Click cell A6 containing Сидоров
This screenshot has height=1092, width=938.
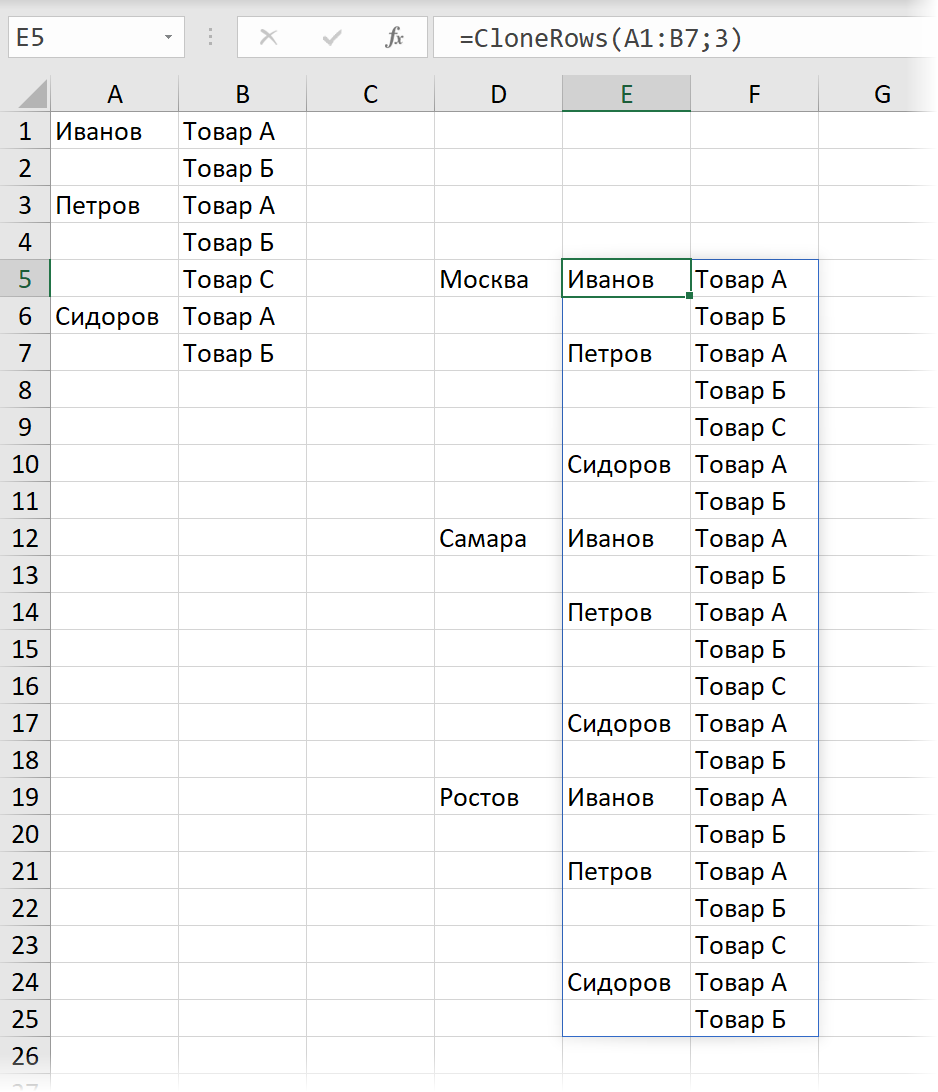pyautogui.click(x=115, y=317)
